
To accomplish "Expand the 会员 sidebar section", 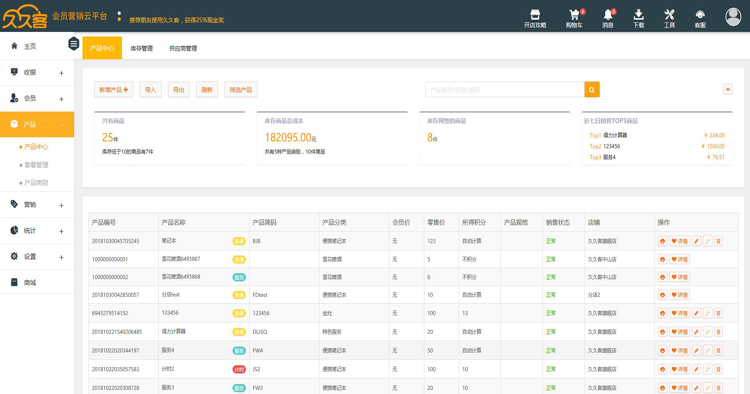I will coord(37,98).
